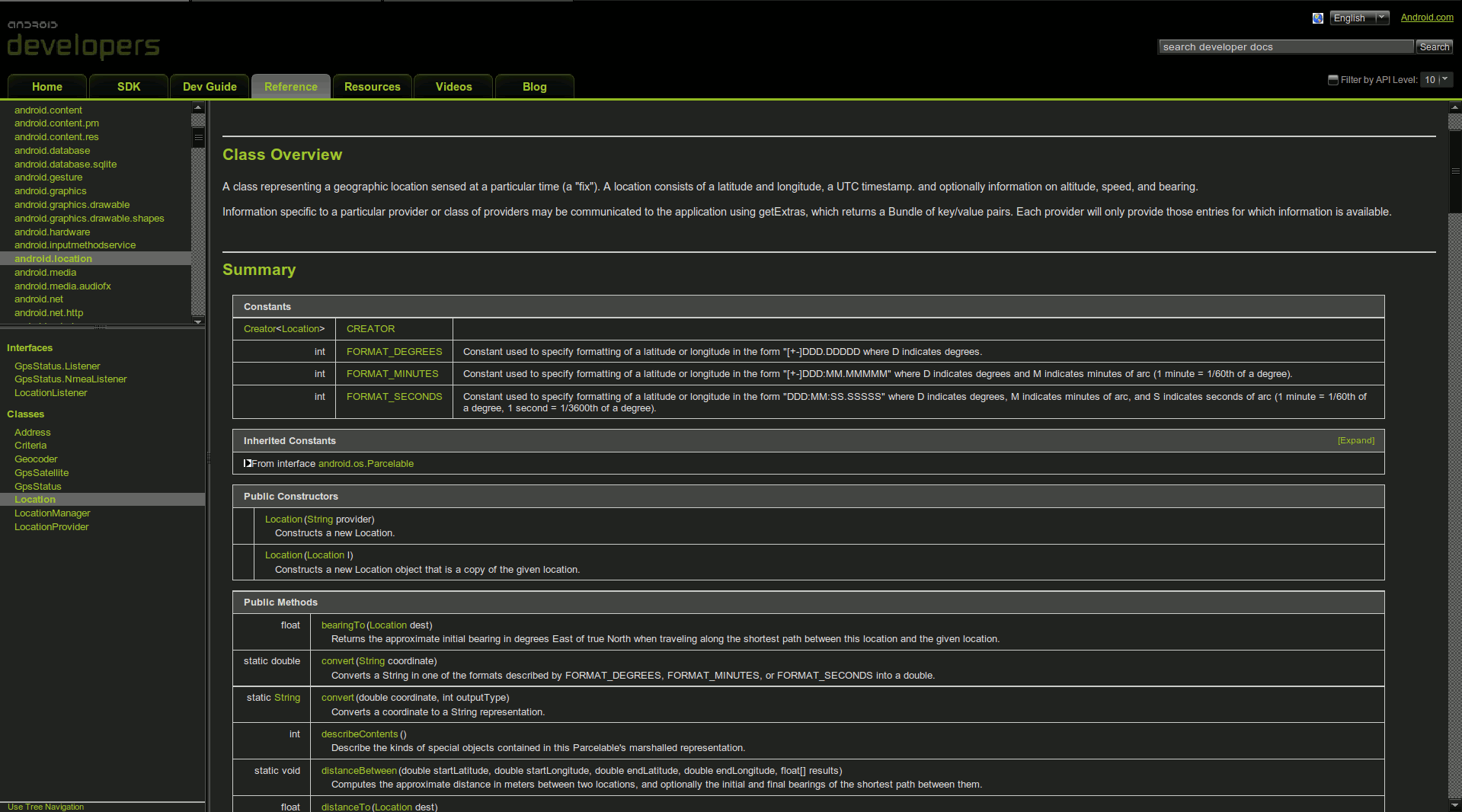Click the horizontal splitter grip under the package list

(x=101, y=327)
